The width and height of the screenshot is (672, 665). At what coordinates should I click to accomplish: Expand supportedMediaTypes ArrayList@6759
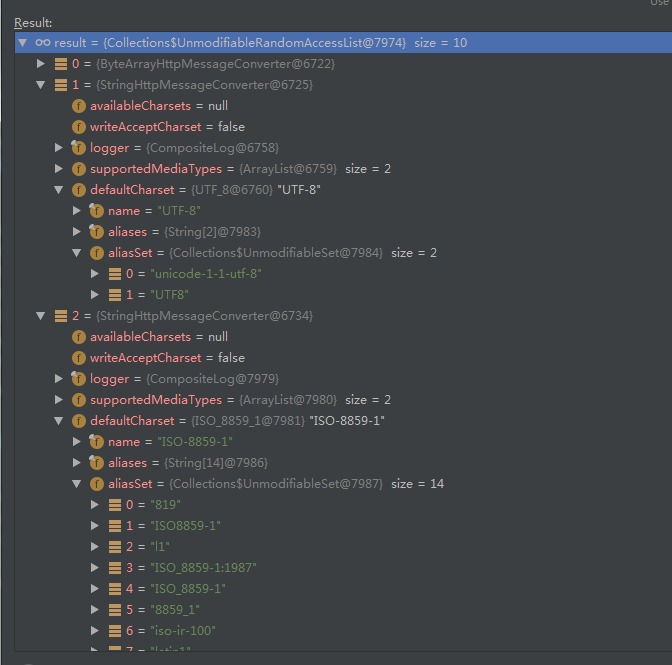tap(59, 169)
